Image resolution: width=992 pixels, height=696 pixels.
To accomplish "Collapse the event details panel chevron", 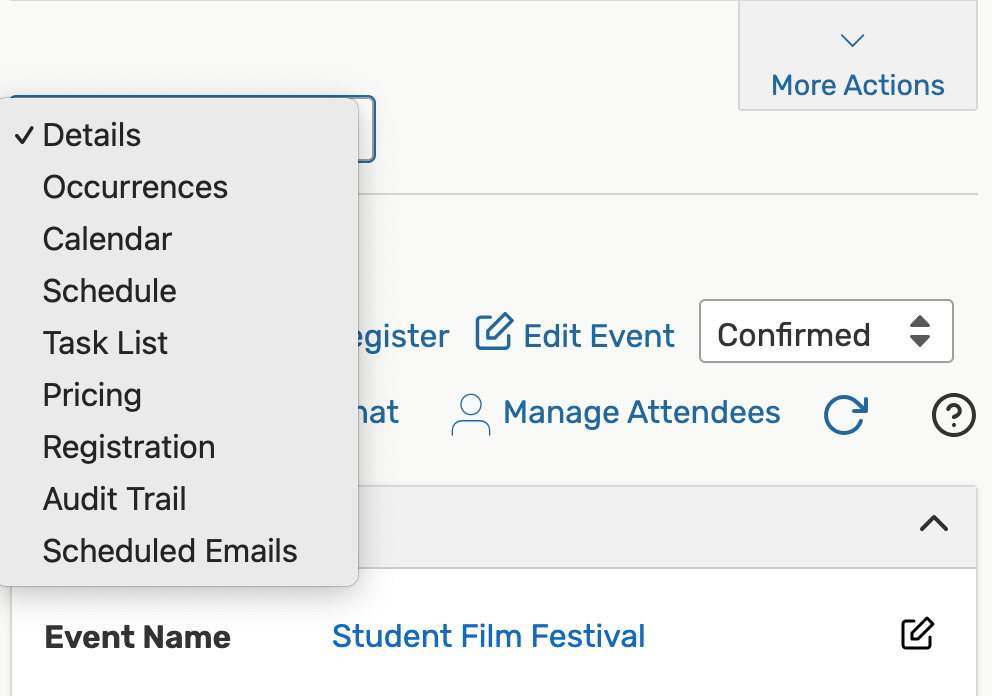I will pyautogui.click(x=933, y=523).
